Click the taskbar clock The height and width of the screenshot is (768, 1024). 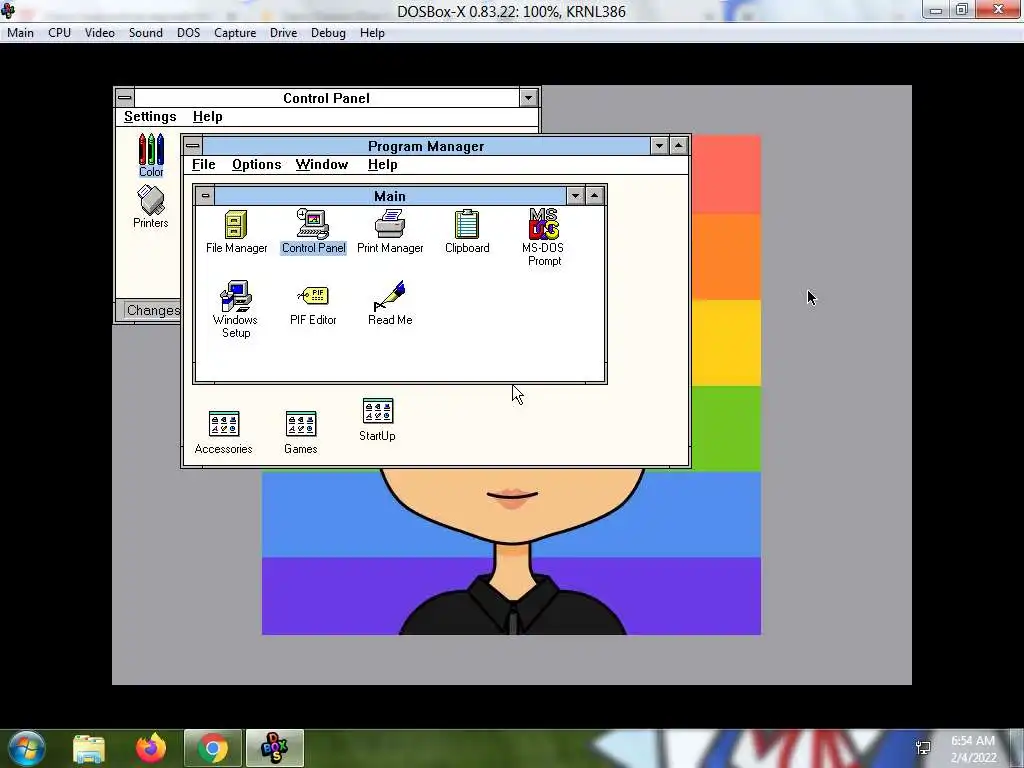pyautogui.click(x=973, y=749)
